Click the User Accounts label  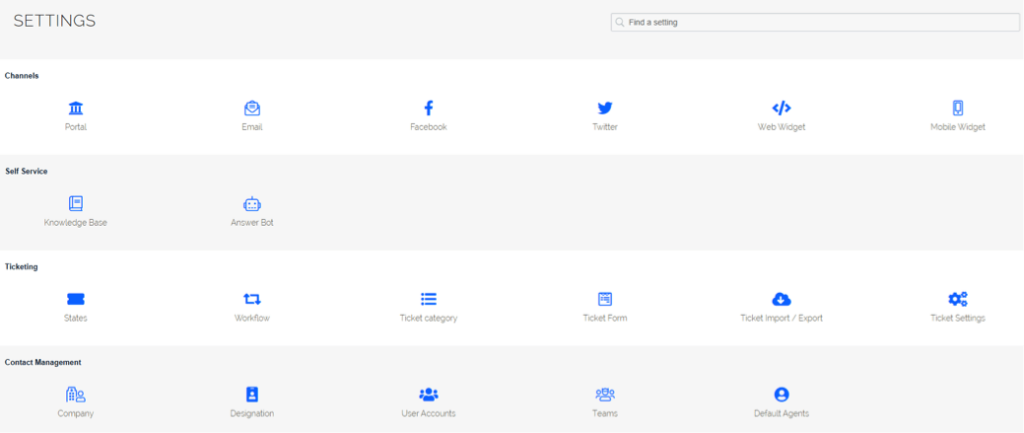428,413
